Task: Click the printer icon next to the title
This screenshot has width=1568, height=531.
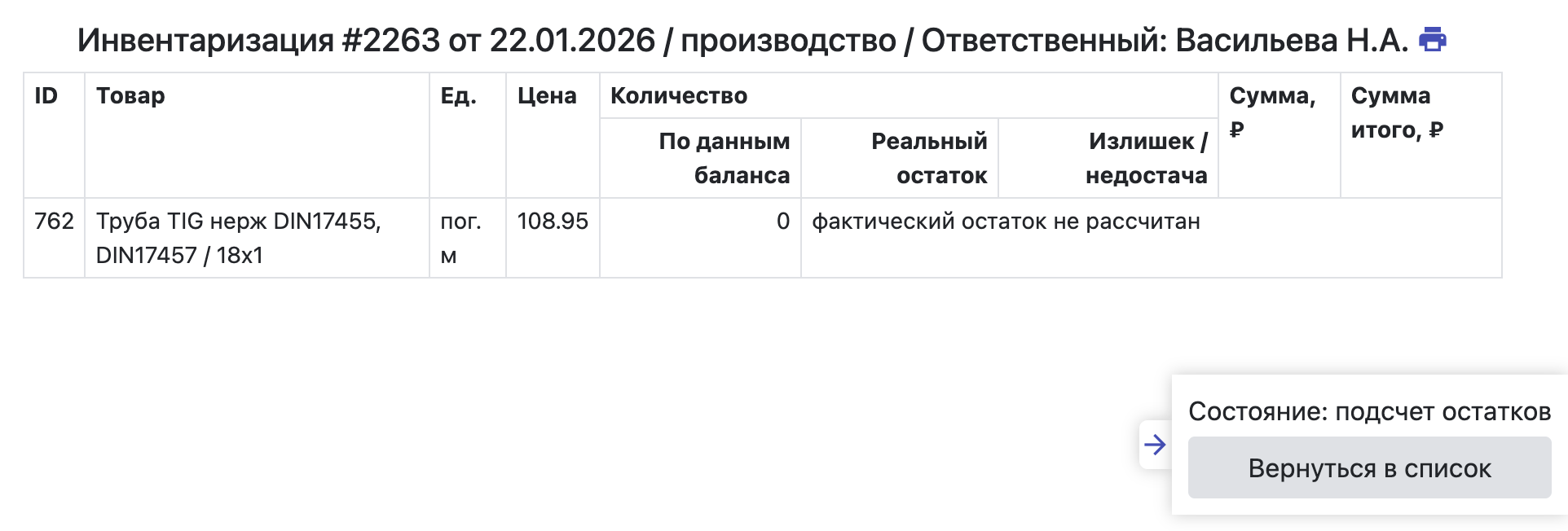Action: click(x=1432, y=40)
